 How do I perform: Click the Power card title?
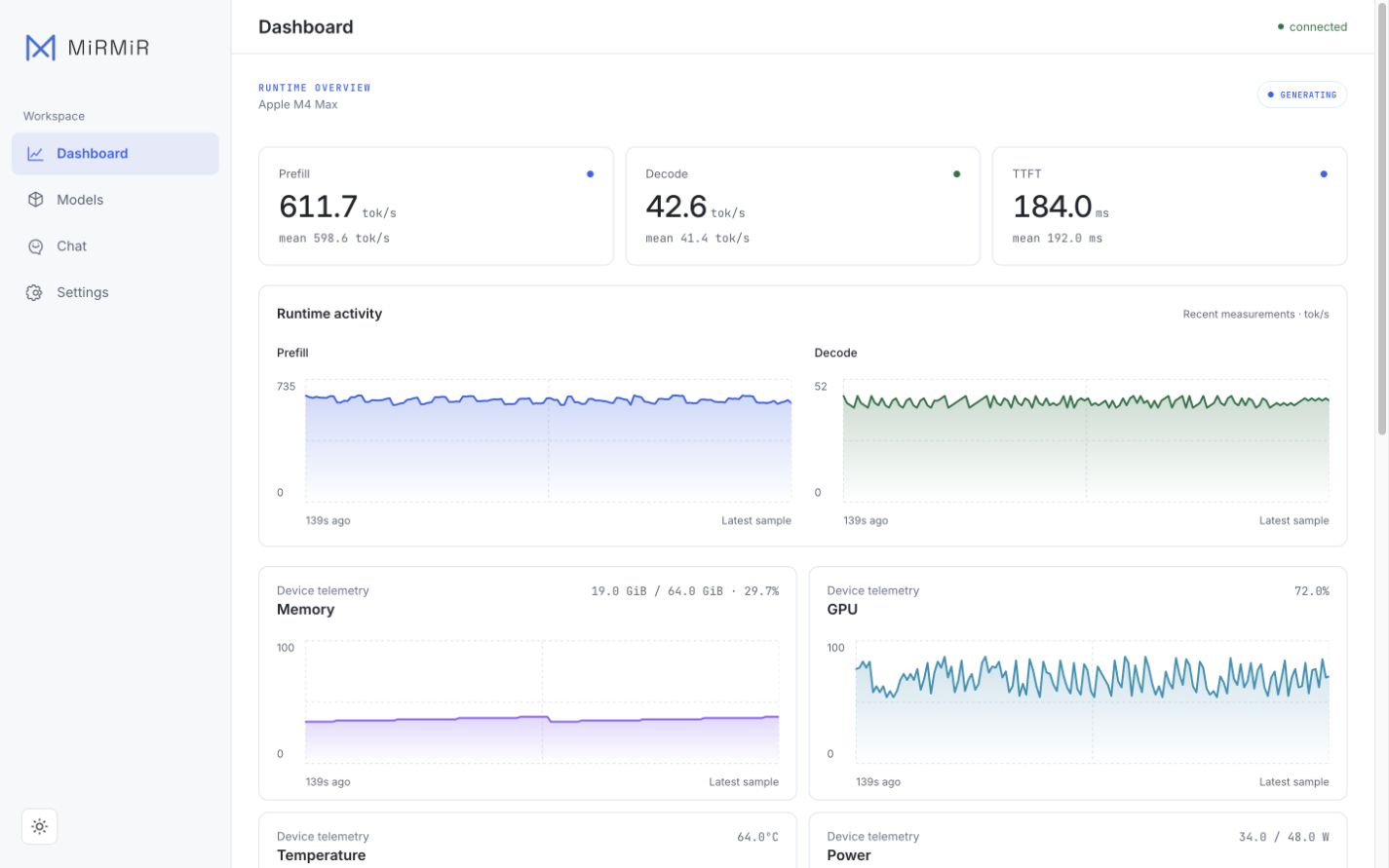click(849, 855)
